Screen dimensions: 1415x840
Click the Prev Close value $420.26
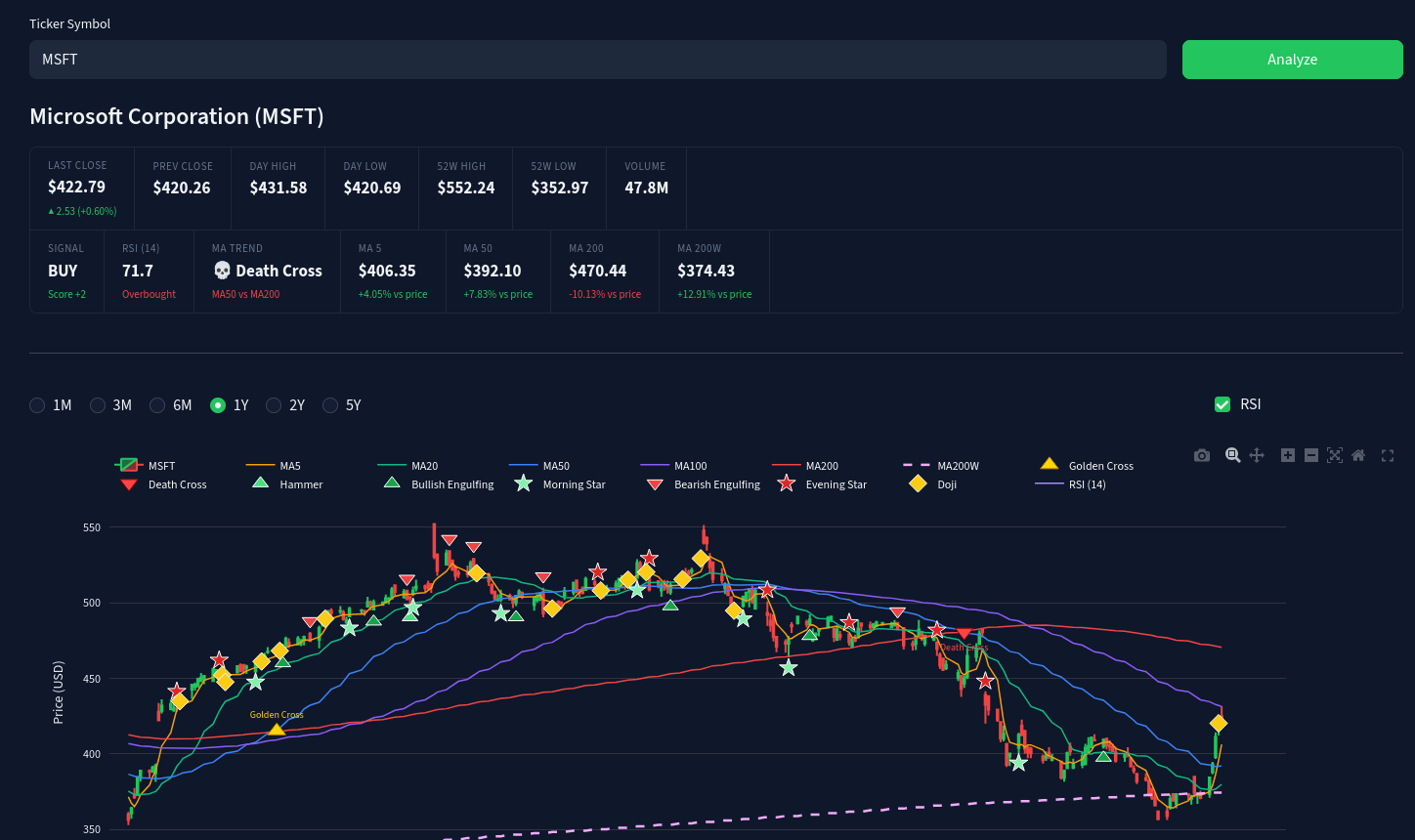coord(182,188)
